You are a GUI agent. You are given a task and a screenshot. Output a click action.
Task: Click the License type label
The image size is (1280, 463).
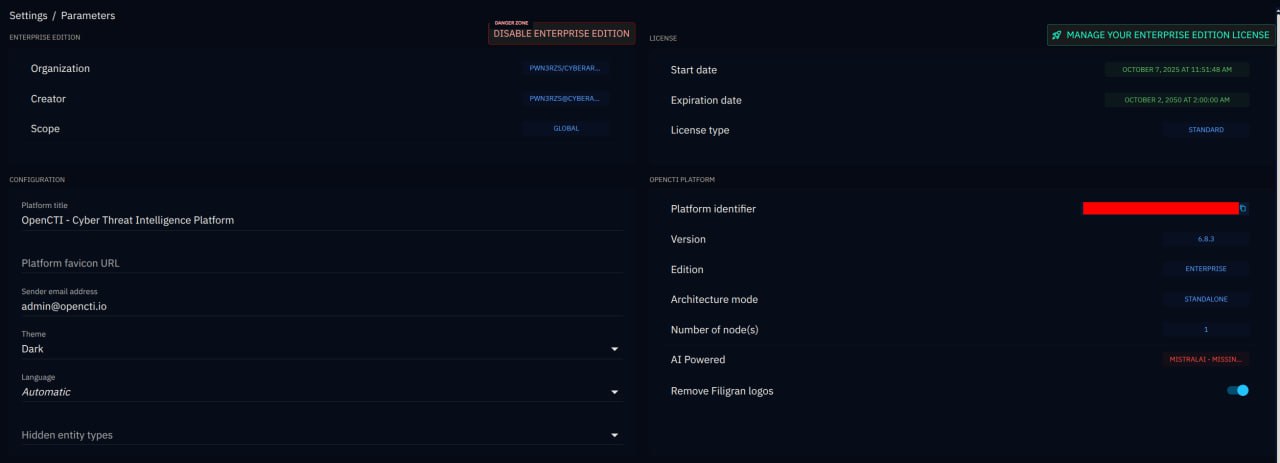700,130
